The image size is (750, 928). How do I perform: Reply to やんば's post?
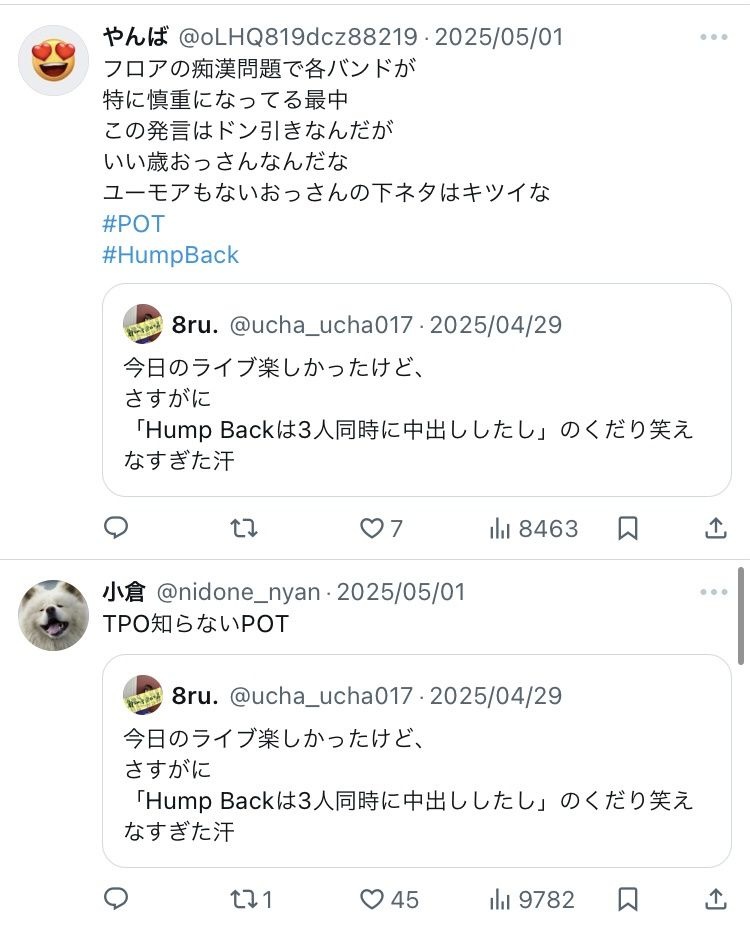[116, 528]
